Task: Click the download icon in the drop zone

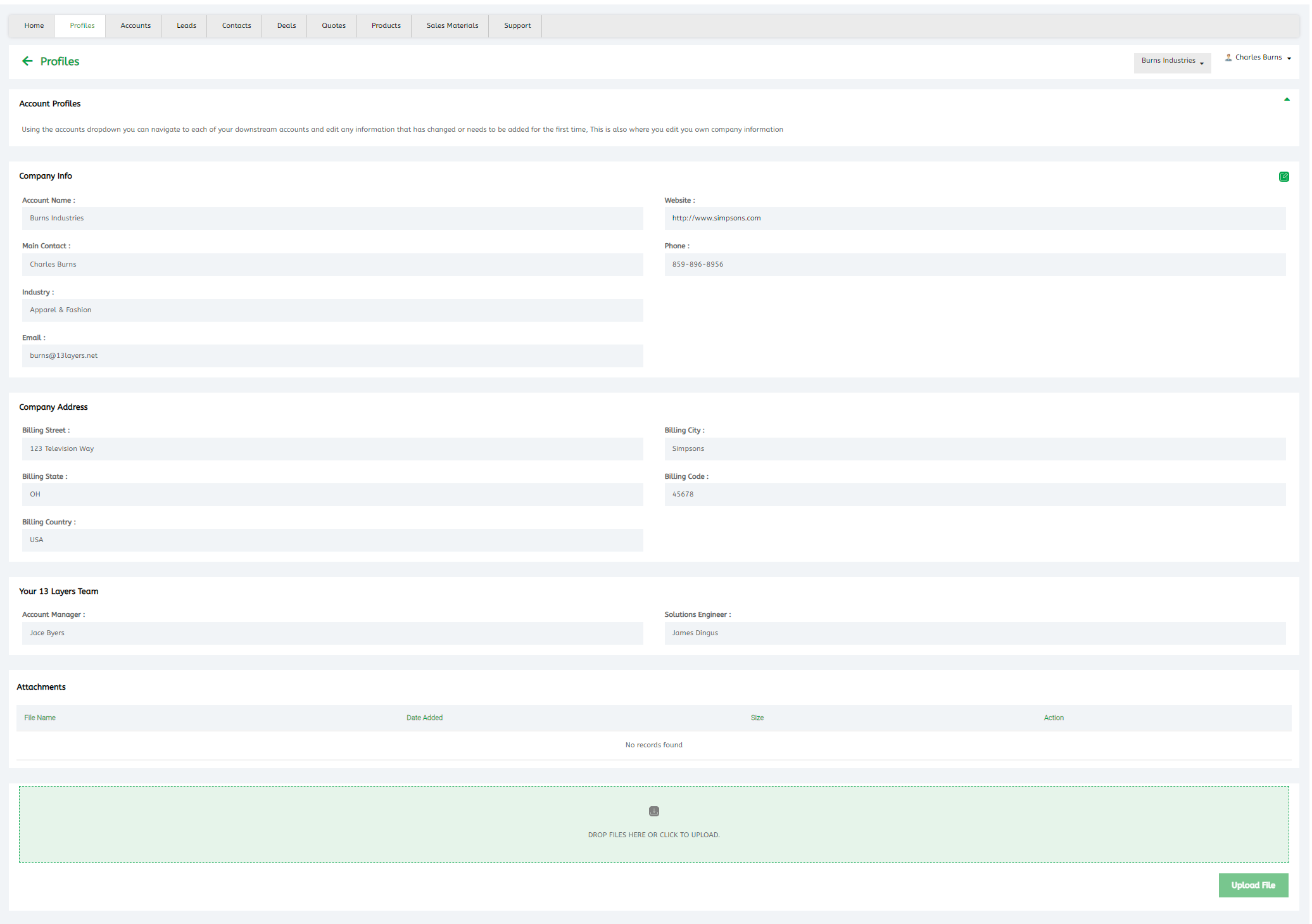Action: coord(654,811)
